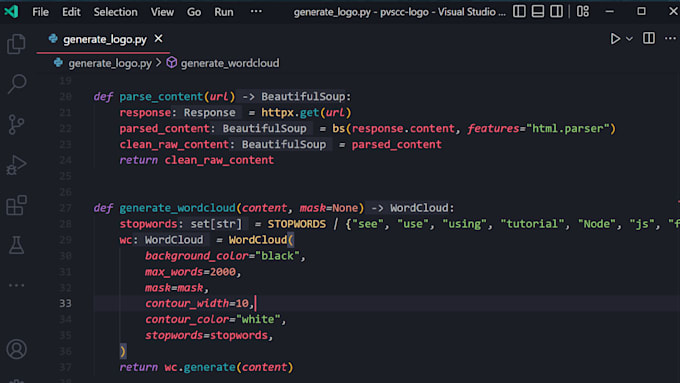Open the File menu
Viewport: 680px width, 383px height.
40,12
